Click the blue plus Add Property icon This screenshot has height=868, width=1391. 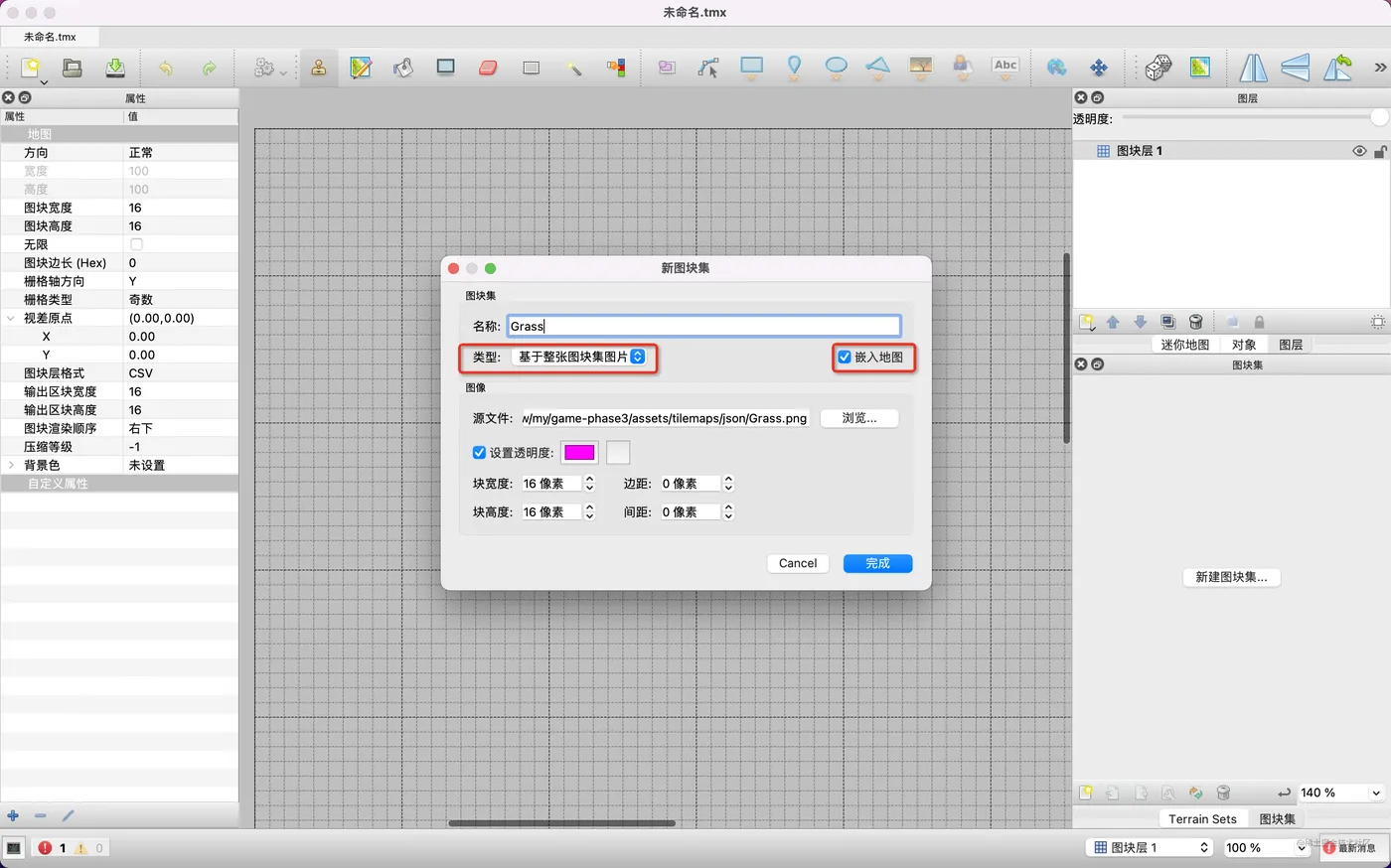[x=13, y=815]
